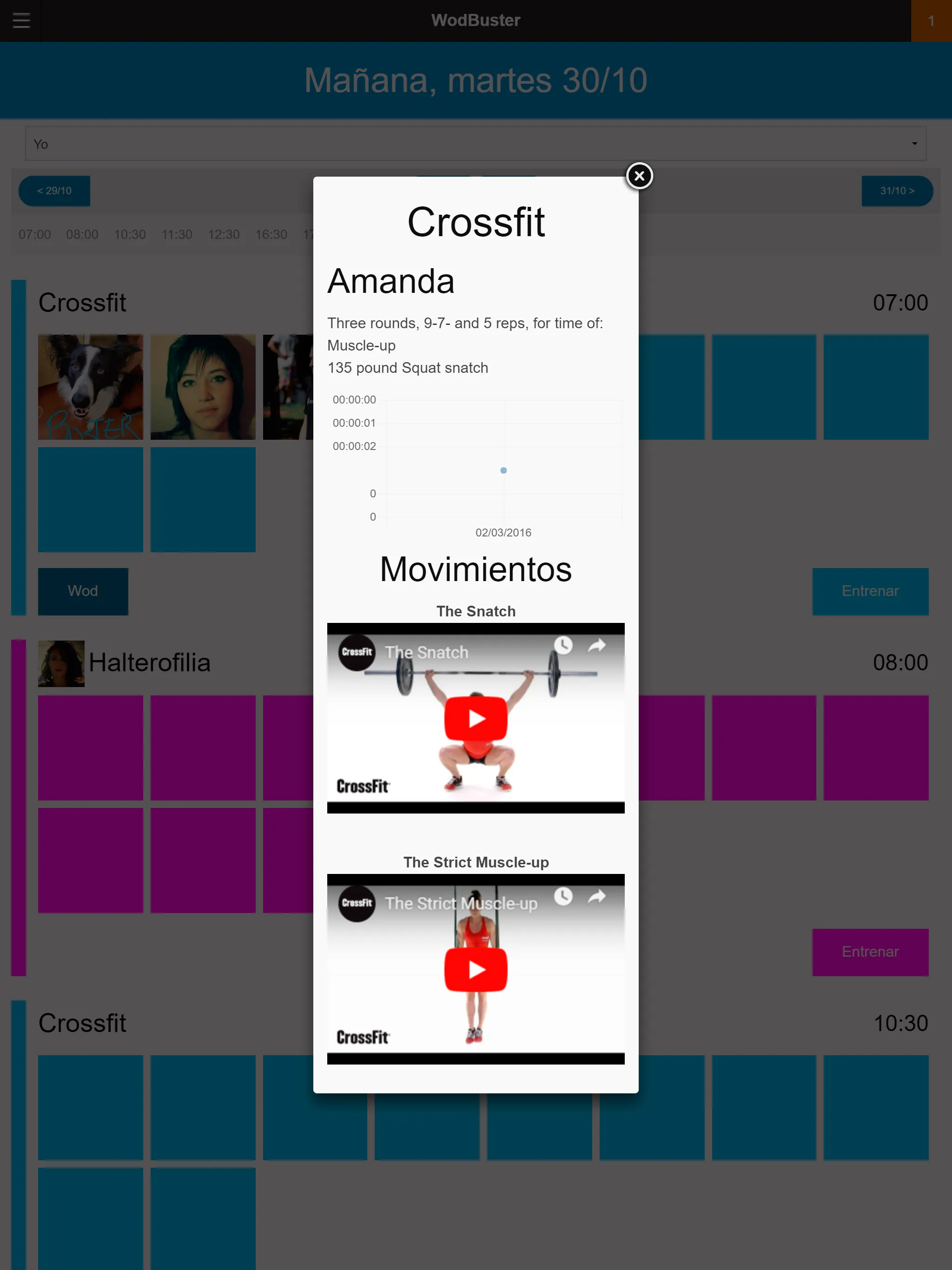952x1270 pixels.
Task: Click Entrenar for the Halterofilia 08:00 session
Action: (x=869, y=952)
